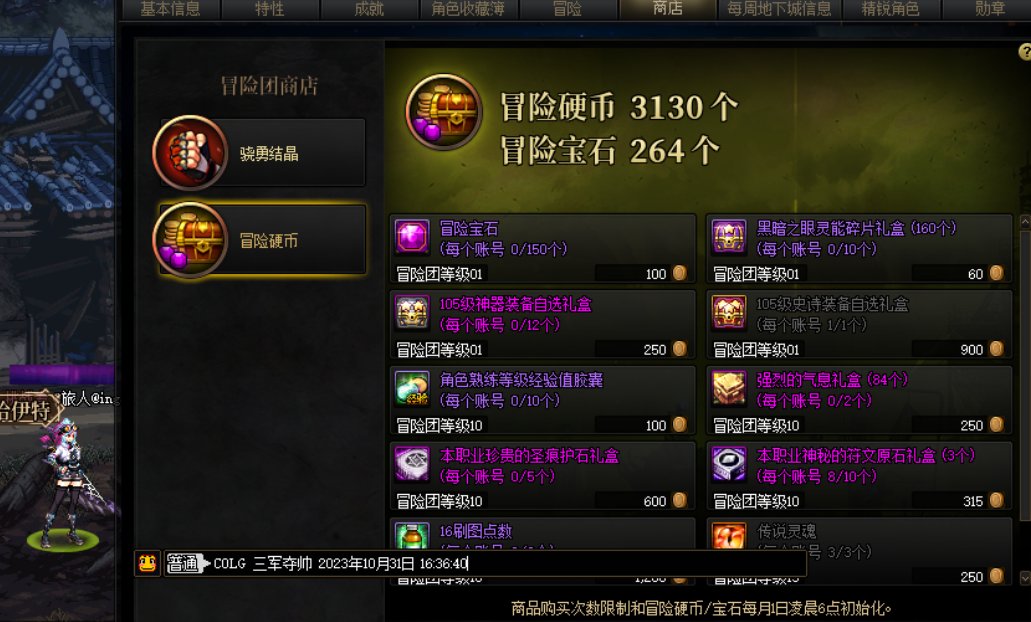
Task: Switch to the 基本信息 tab
Action: click(171, 9)
